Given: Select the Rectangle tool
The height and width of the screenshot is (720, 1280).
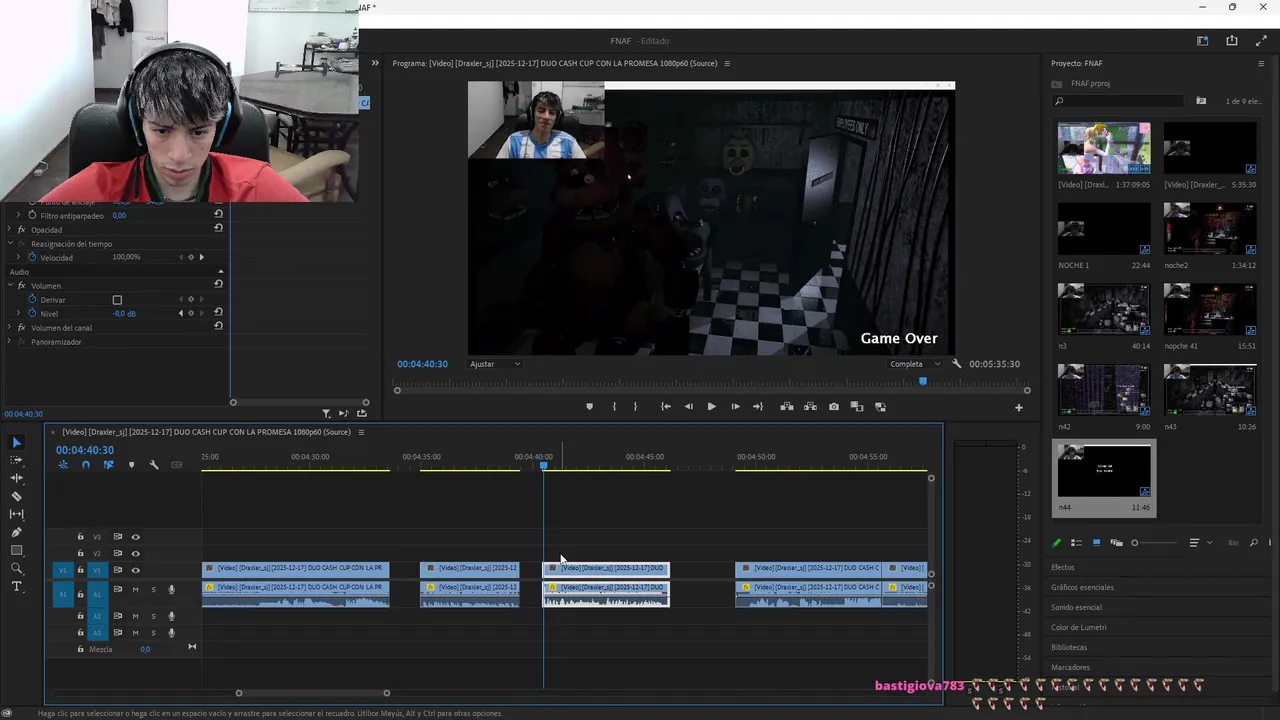Looking at the screenshot, I should (x=16, y=550).
